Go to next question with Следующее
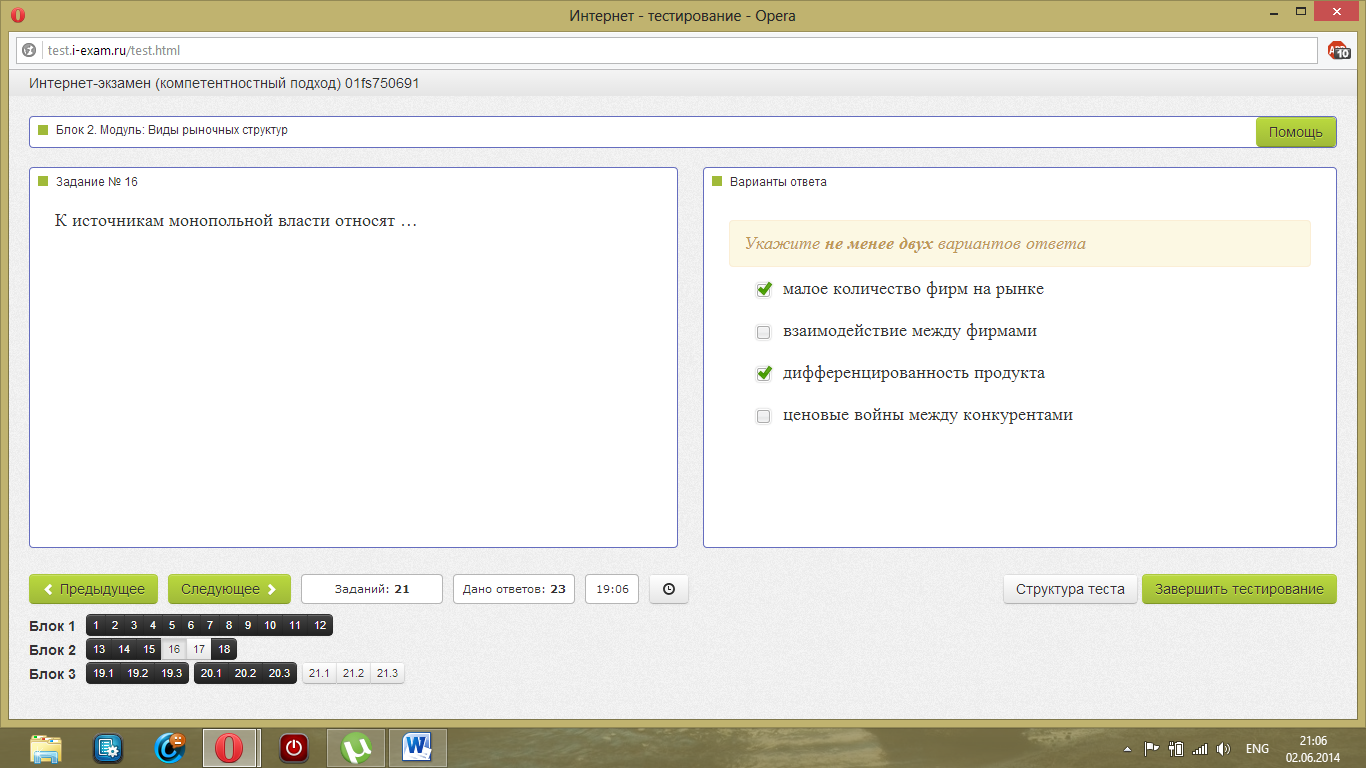1366x768 pixels. click(x=229, y=589)
